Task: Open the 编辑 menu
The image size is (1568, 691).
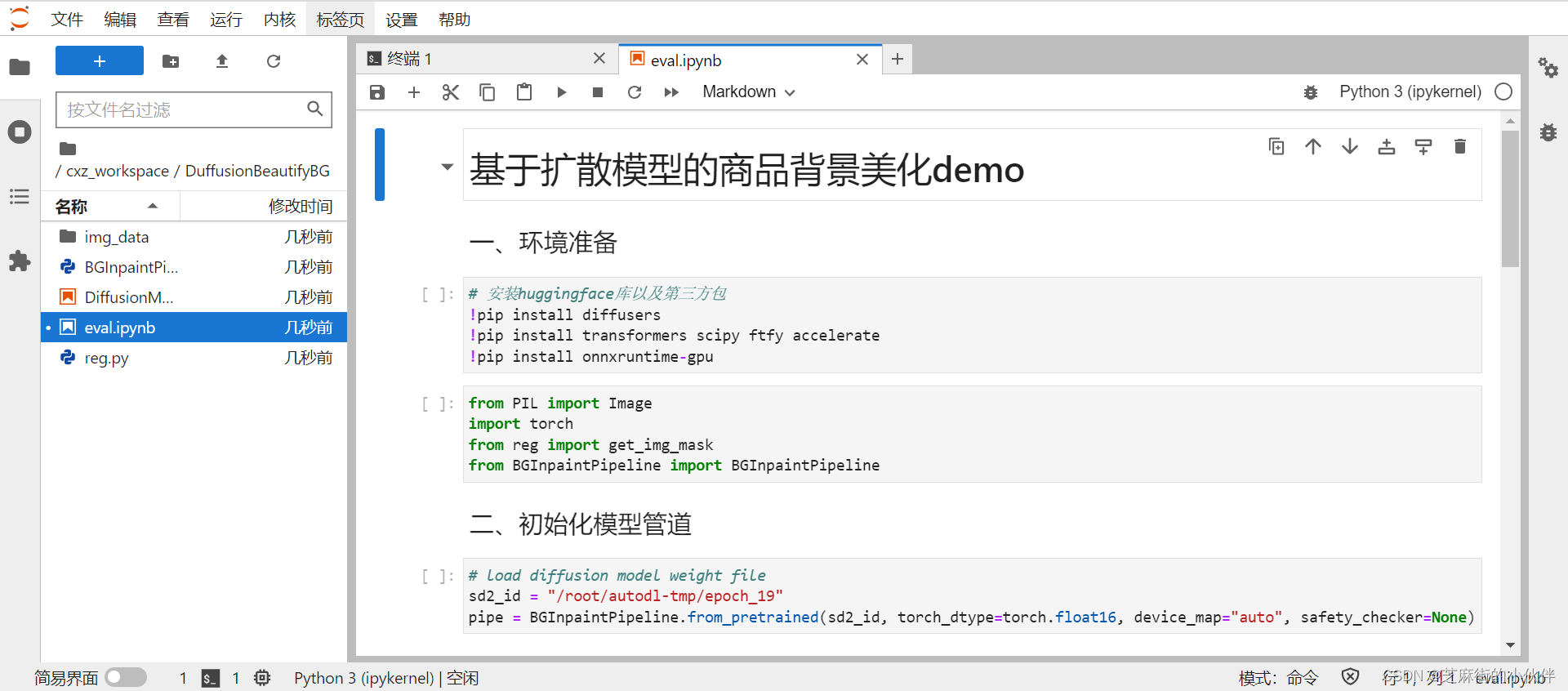Action: pyautogui.click(x=120, y=19)
